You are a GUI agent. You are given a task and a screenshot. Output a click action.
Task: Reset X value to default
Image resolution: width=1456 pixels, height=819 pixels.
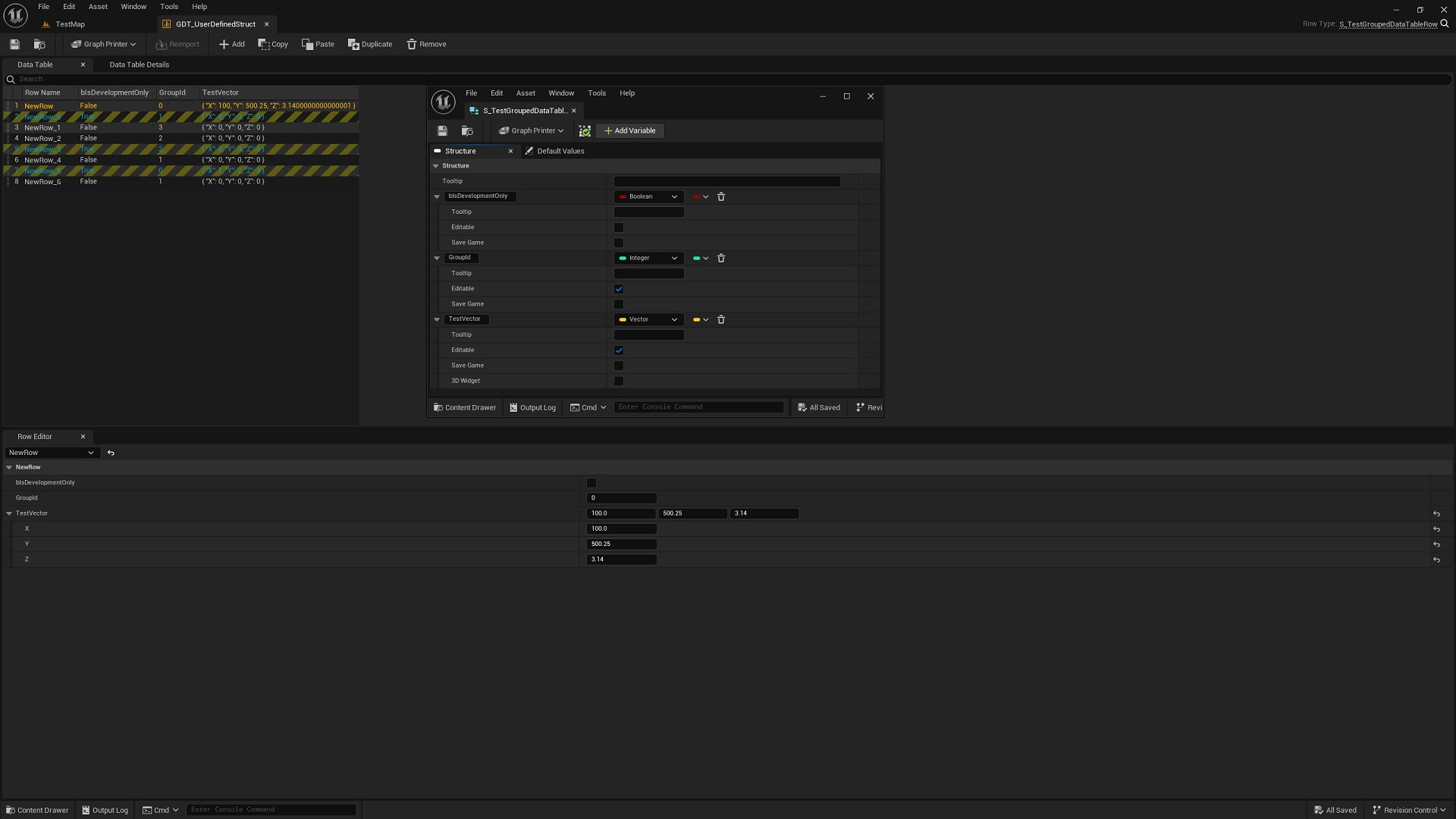1436,529
